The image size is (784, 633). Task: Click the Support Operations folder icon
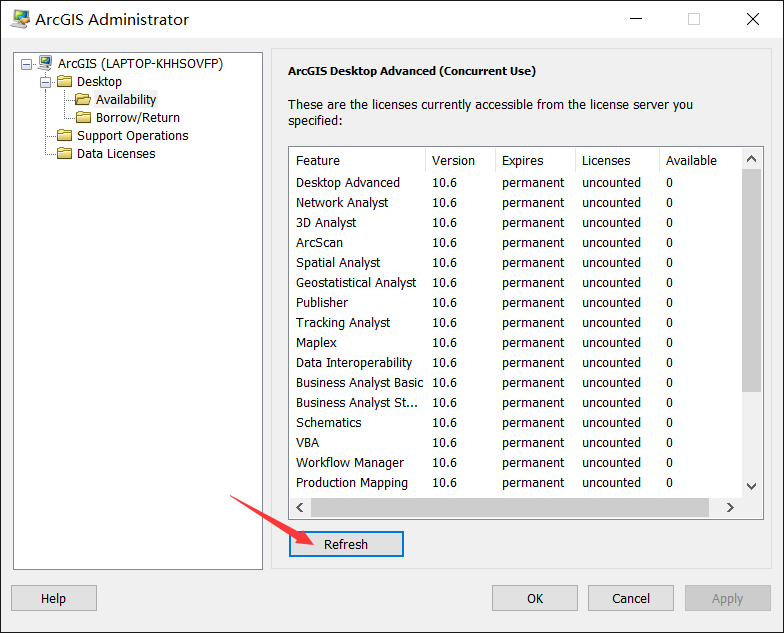tap(64, 135)
